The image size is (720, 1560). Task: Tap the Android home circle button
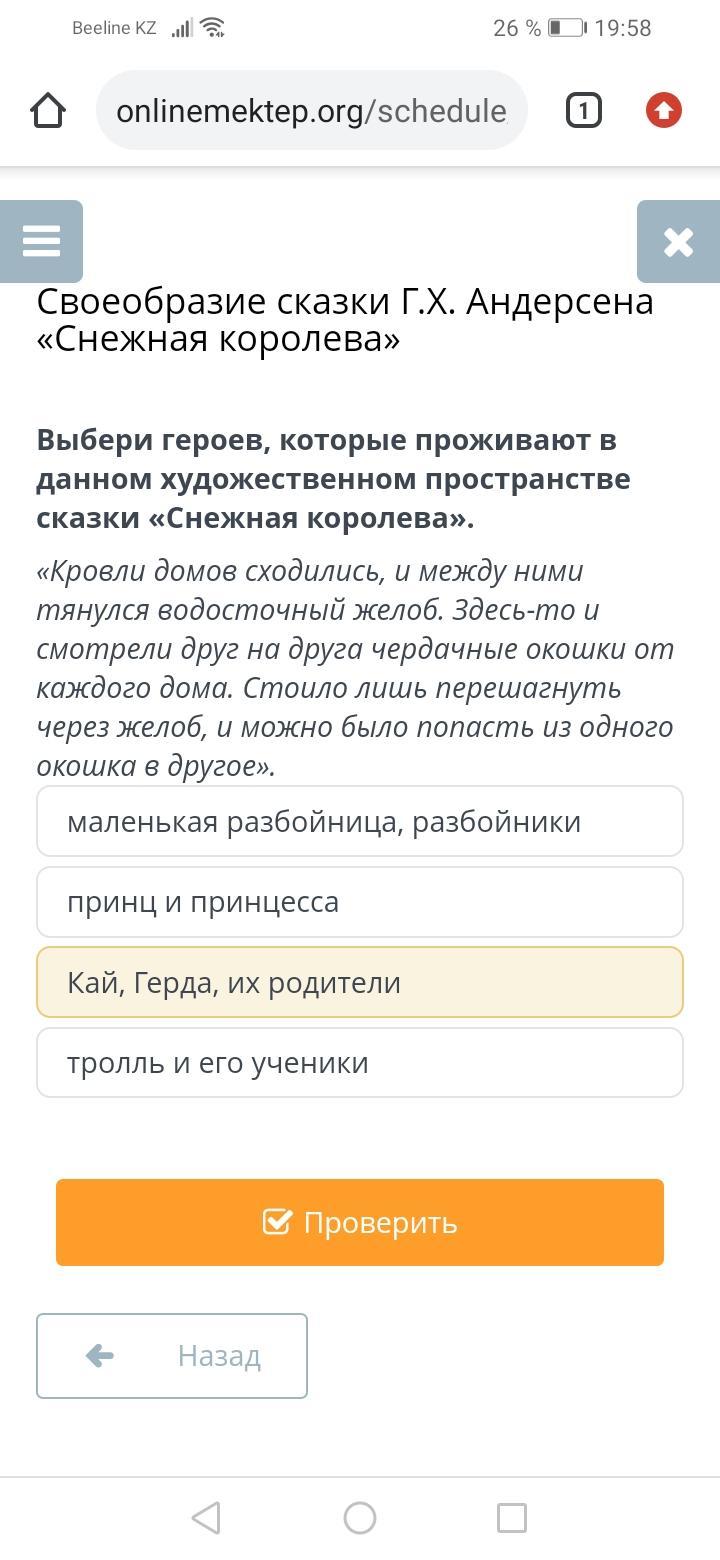pyautogui.click(x=360, y=1518)
